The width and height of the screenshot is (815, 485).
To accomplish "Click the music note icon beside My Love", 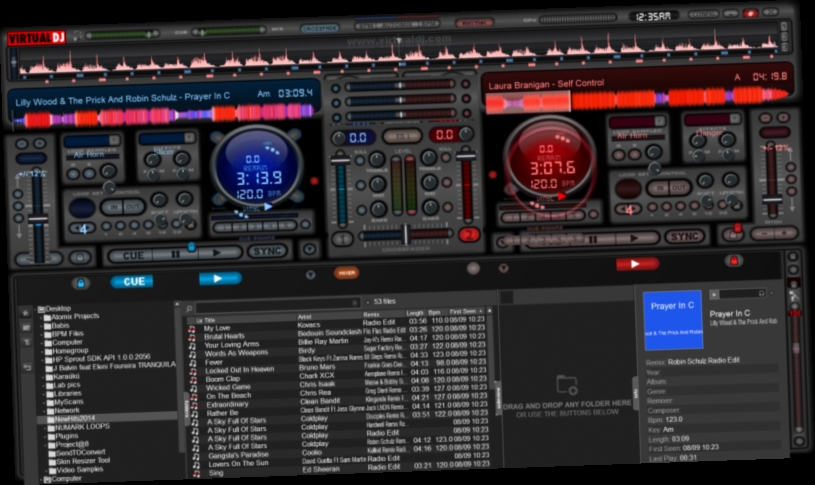I will [192, 329].
